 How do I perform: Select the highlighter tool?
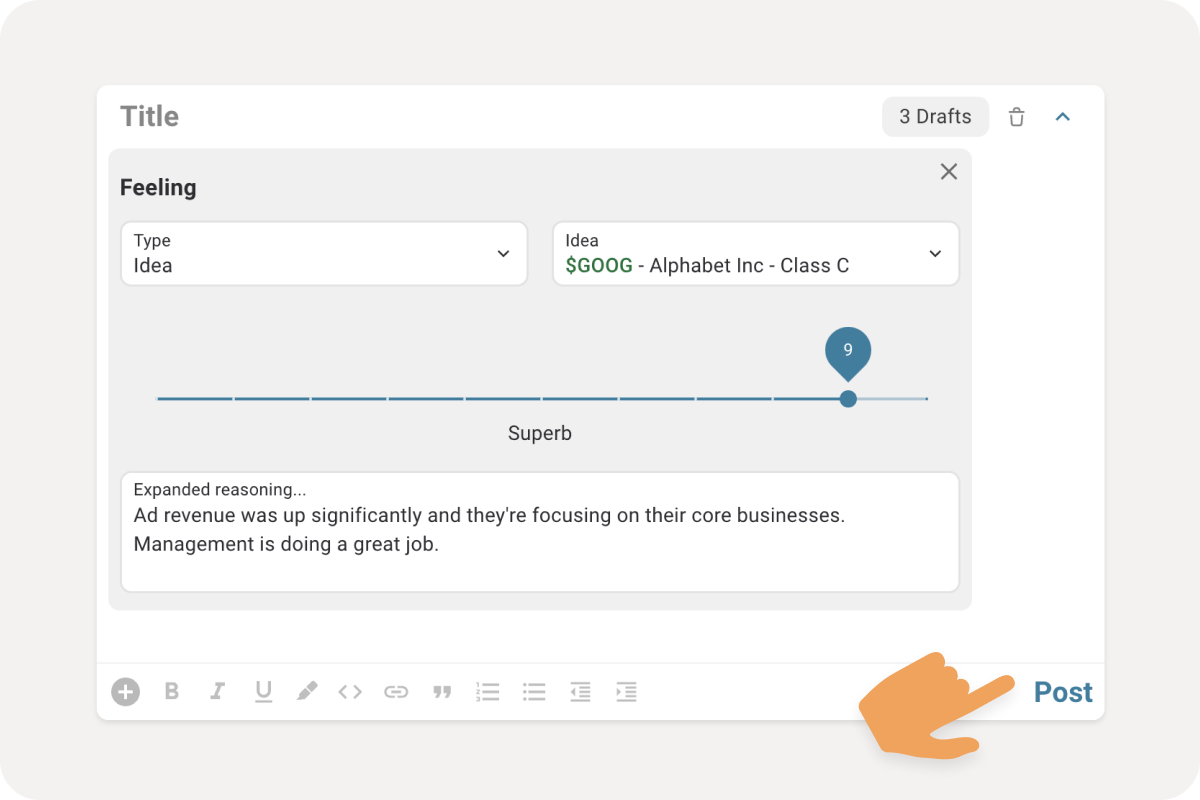pos(307,691)
